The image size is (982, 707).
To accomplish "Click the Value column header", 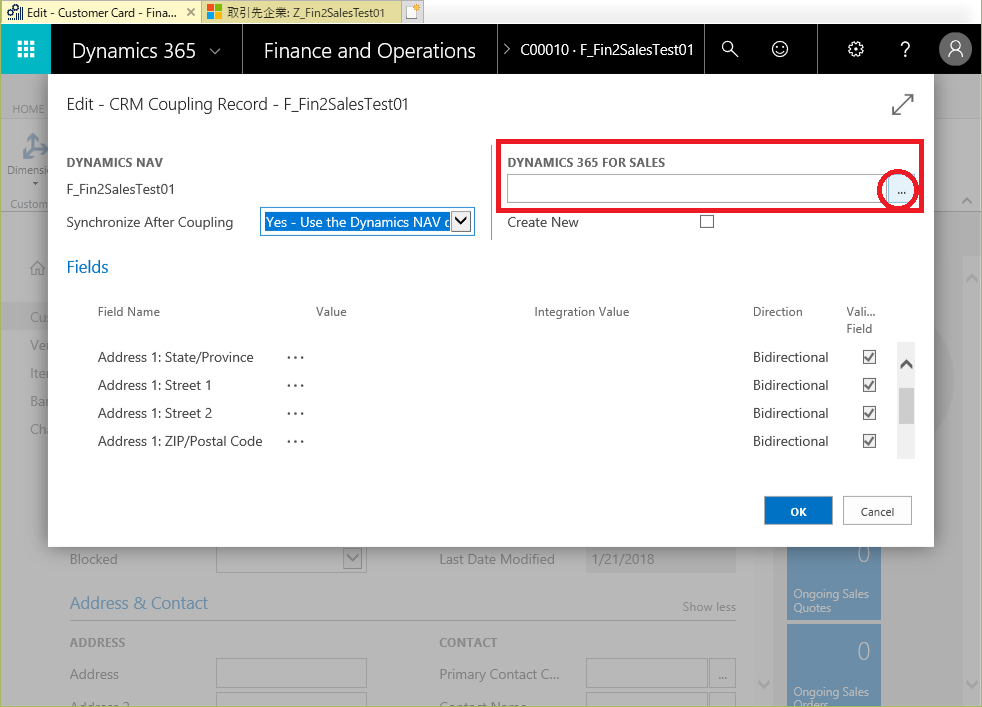I will coord(331,312).
